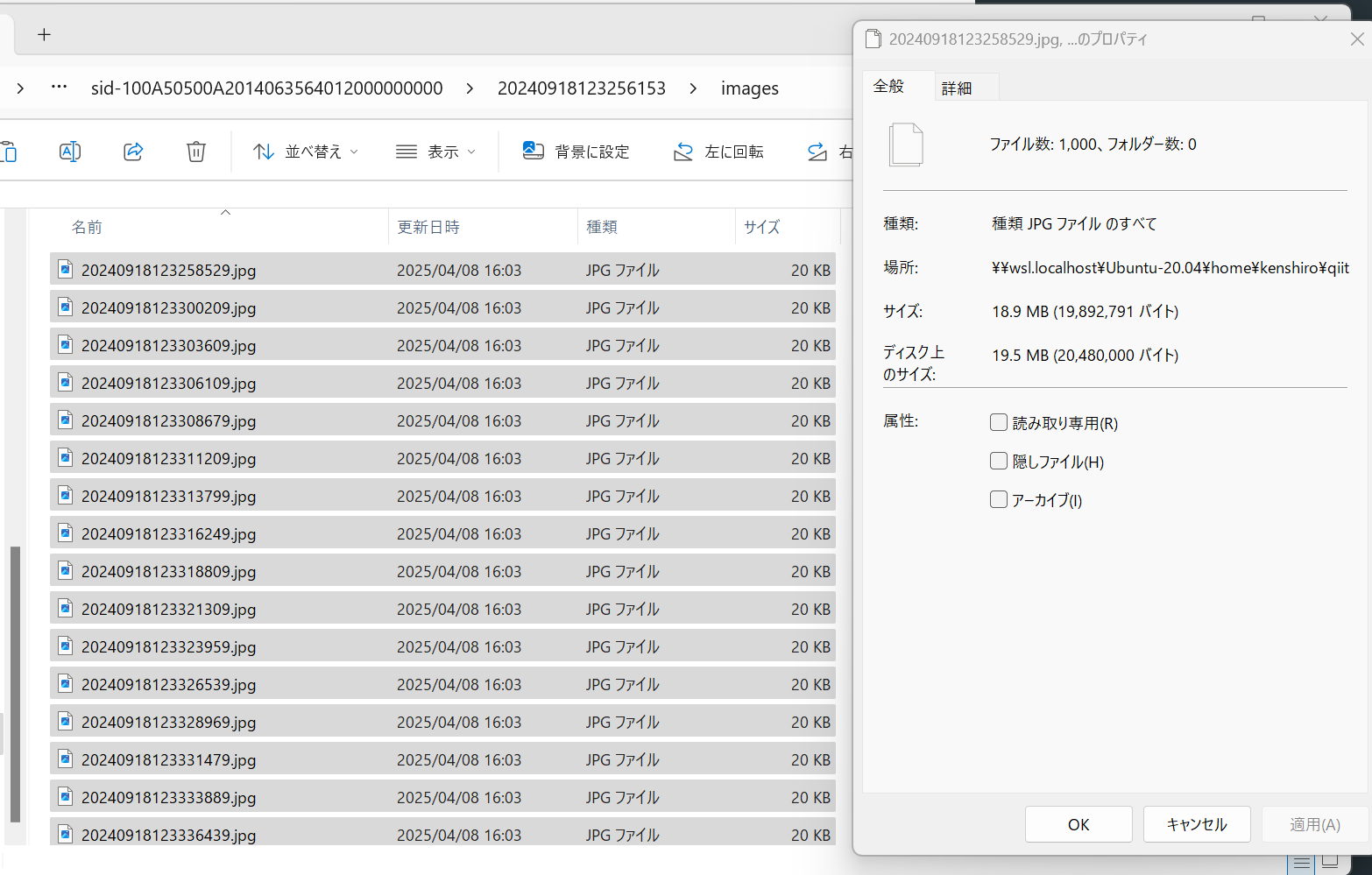Screen dimensions: 1372x875
Task: Select the rename icon
Action: (x=70, y=151)
